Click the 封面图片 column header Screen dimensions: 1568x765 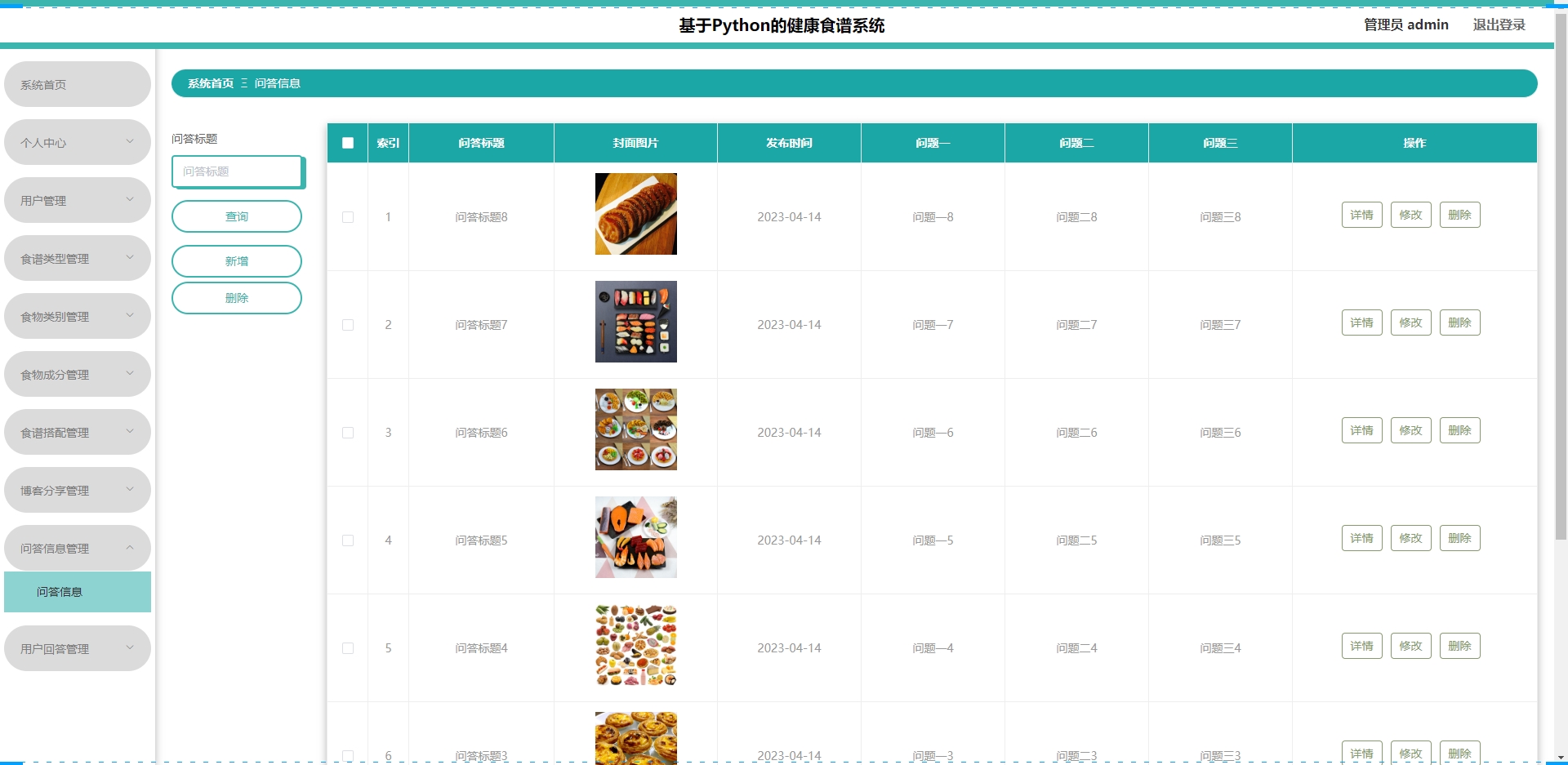pos(635,143)
